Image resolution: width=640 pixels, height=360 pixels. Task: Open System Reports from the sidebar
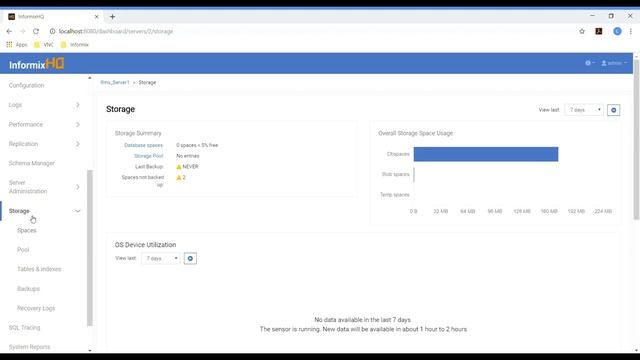(x=29, y=347)
